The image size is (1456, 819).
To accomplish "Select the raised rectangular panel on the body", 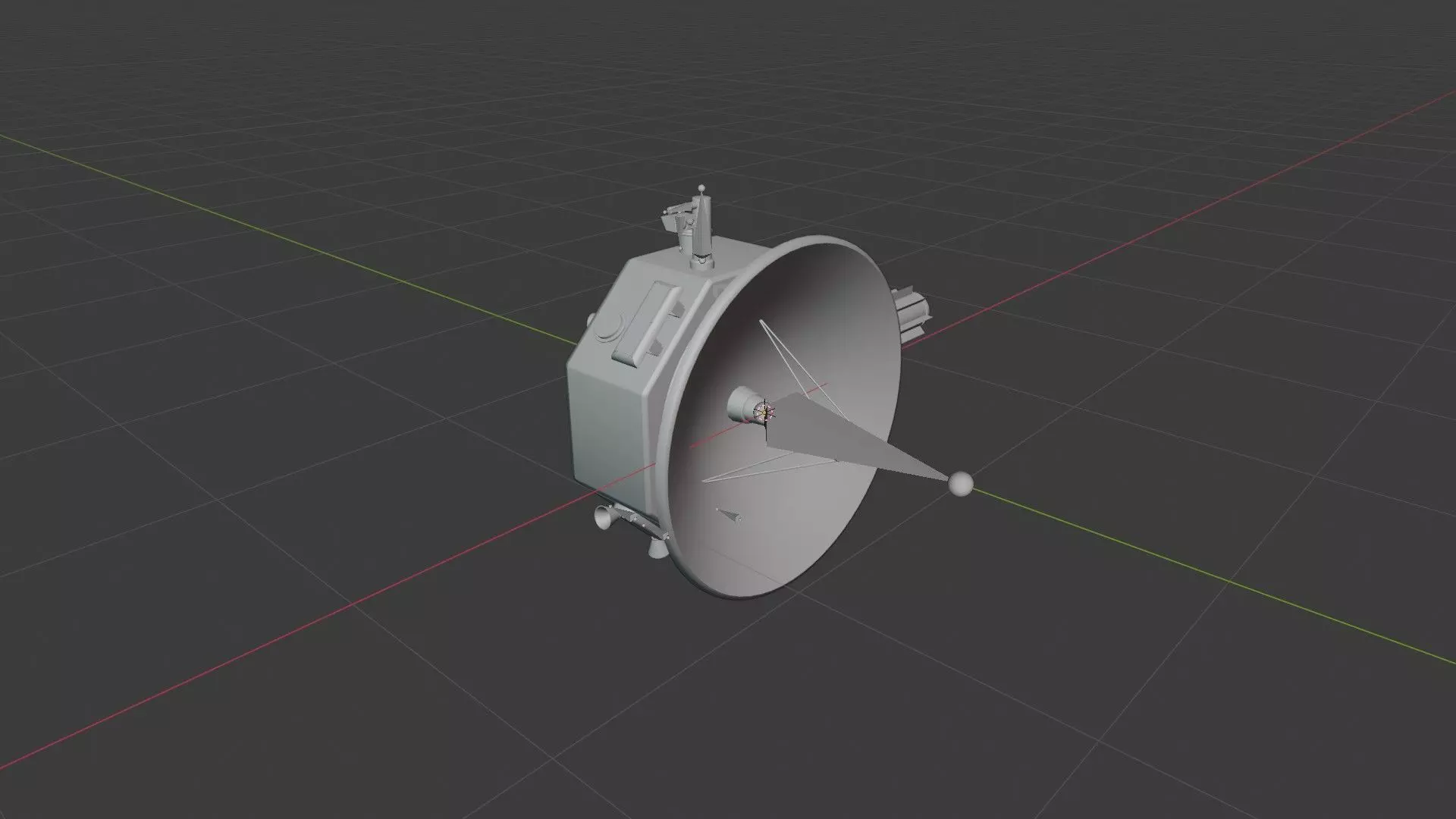I will point(647,325).
